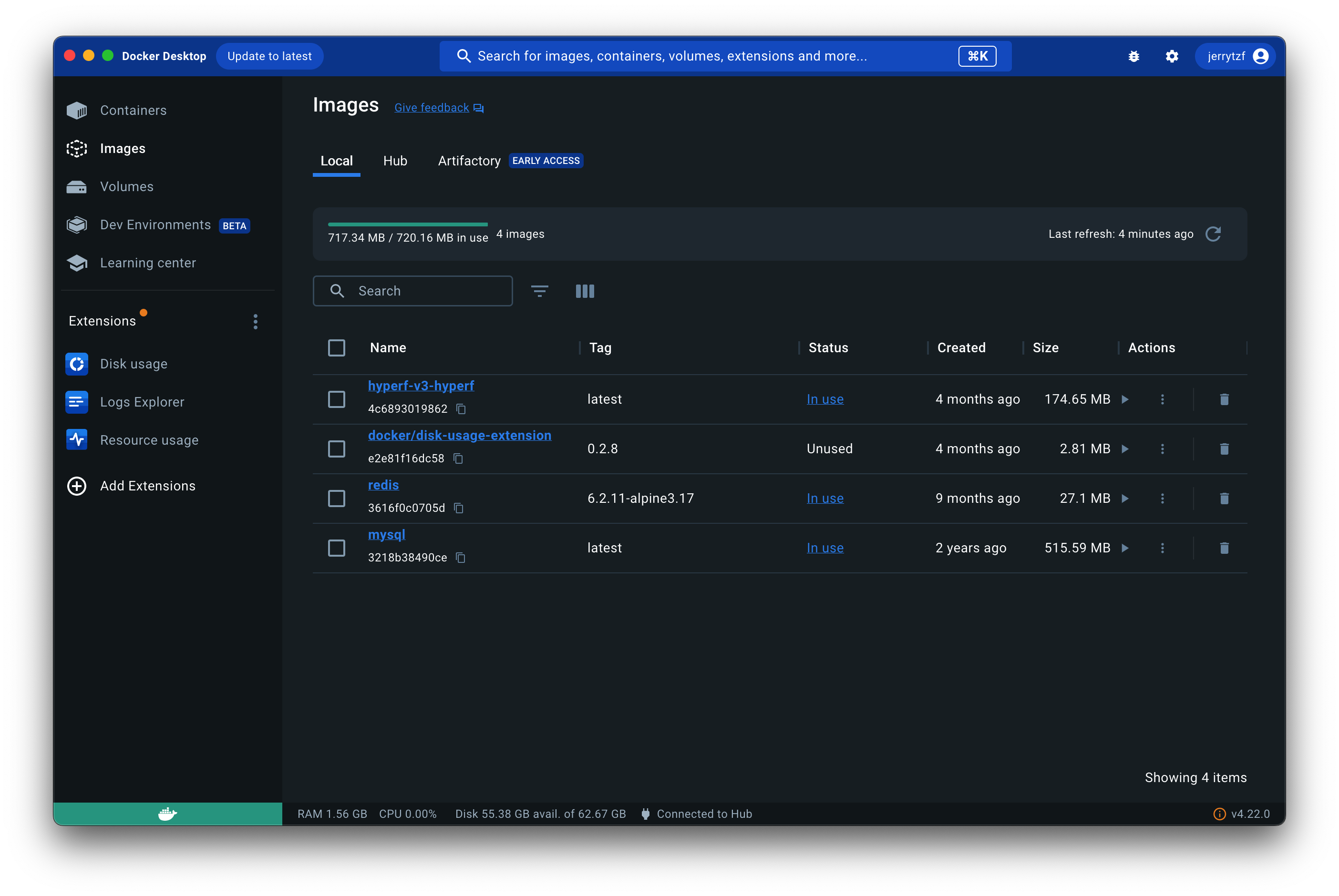
Task: Click the 6.2.11-alpine3.17 tag cell
Action: 640,499
